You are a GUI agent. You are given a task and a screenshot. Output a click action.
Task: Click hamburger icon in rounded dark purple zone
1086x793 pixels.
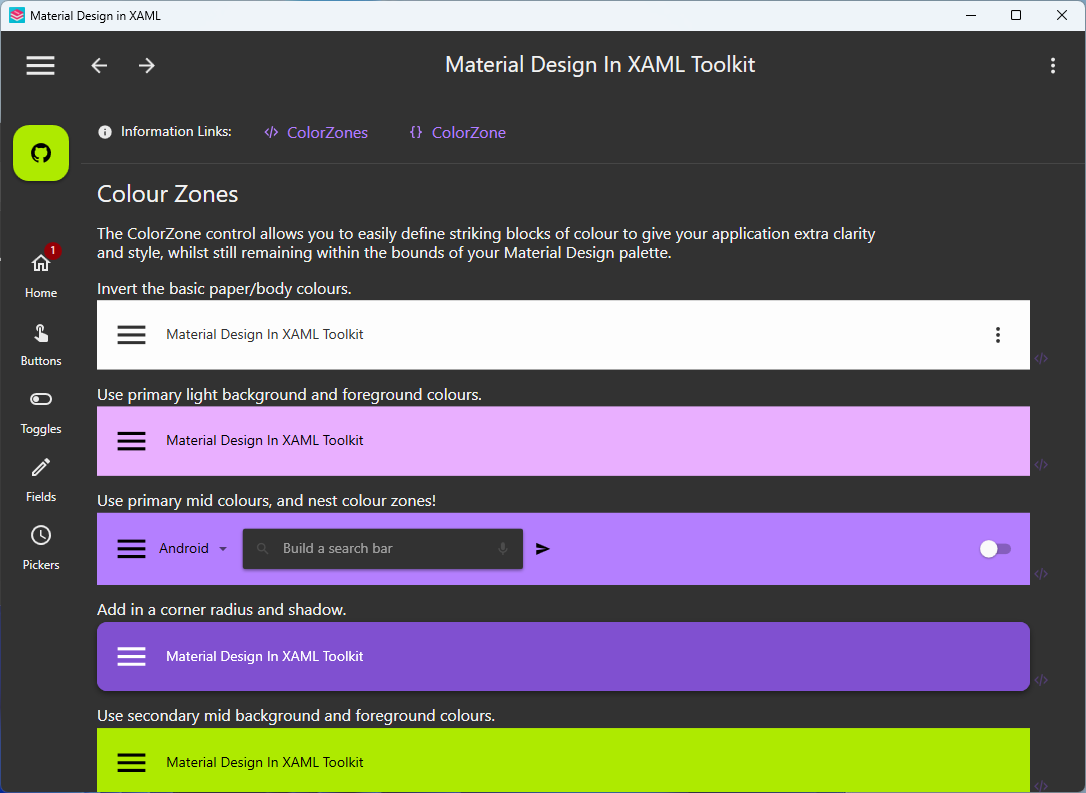pos(131,657)
